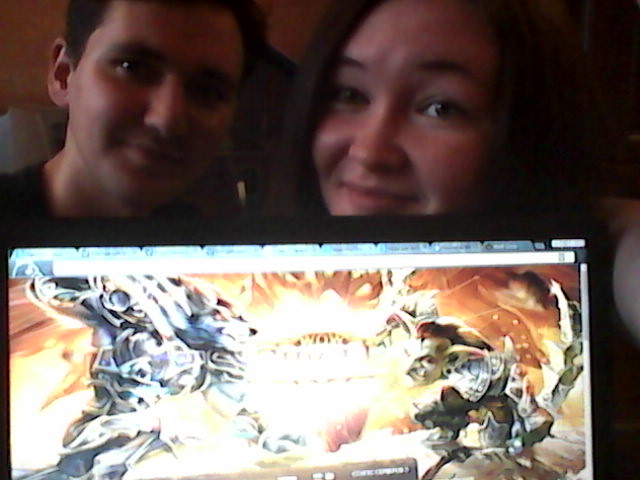Click the armored orc warrior artwork on right
This screenshot has width=640, height=480.
pos(470,380)
